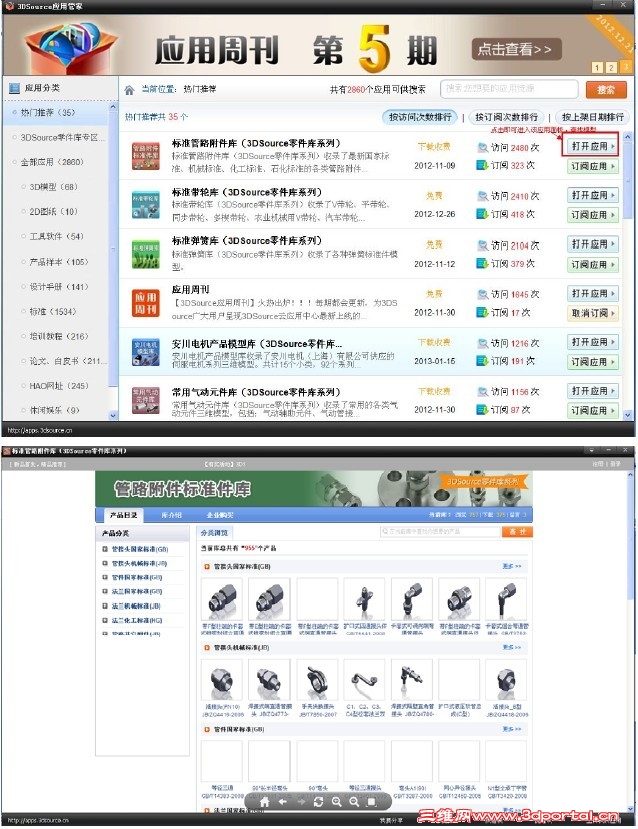The image size is (638, 829).
Task: Click 更多>> for 管接头机械标准(JB)
Action: [512, 647]
